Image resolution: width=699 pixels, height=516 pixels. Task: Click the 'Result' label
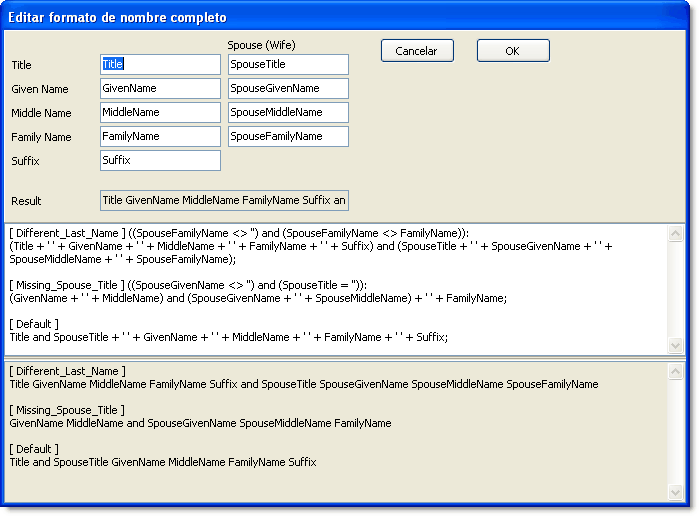pos(26,201)
